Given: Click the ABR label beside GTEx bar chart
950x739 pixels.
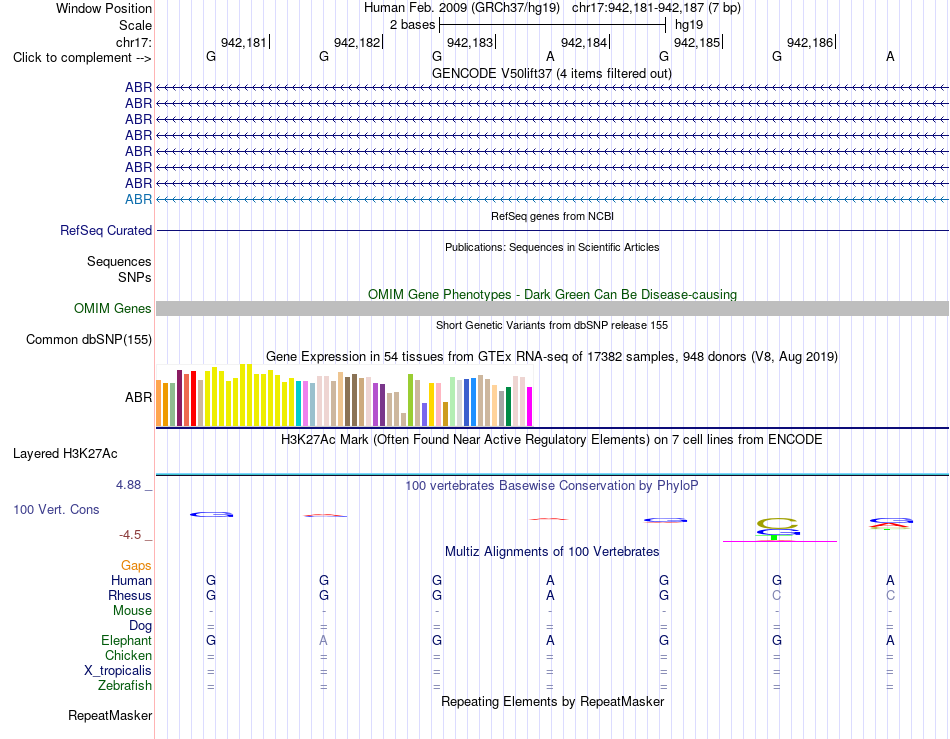Looking at the screenshot, I should (x=138, y=397).
